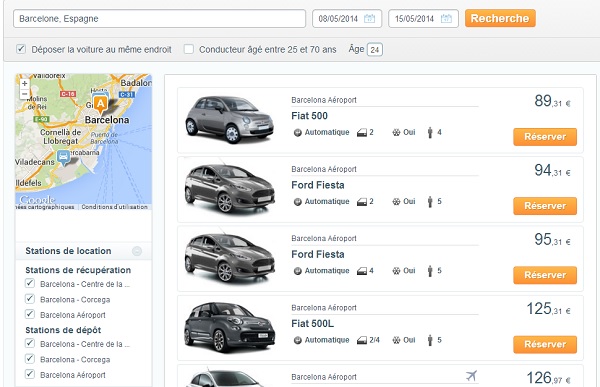Click the 95,31 € Ford Fiesta transmission icon
Viewport: 600px width, 387px height.
pyautogui.click(x=297, y=271)
